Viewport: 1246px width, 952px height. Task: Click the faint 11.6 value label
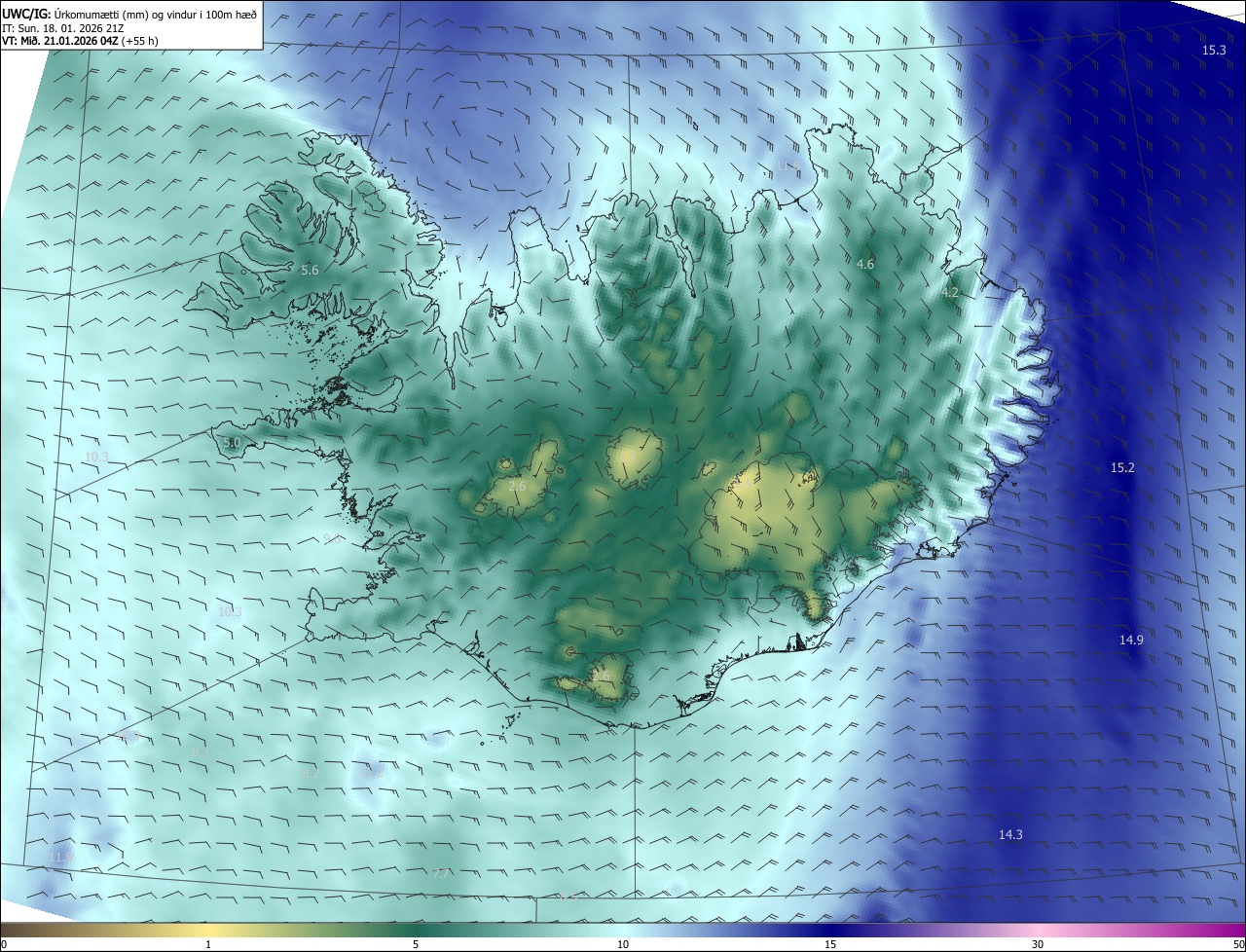788,166
